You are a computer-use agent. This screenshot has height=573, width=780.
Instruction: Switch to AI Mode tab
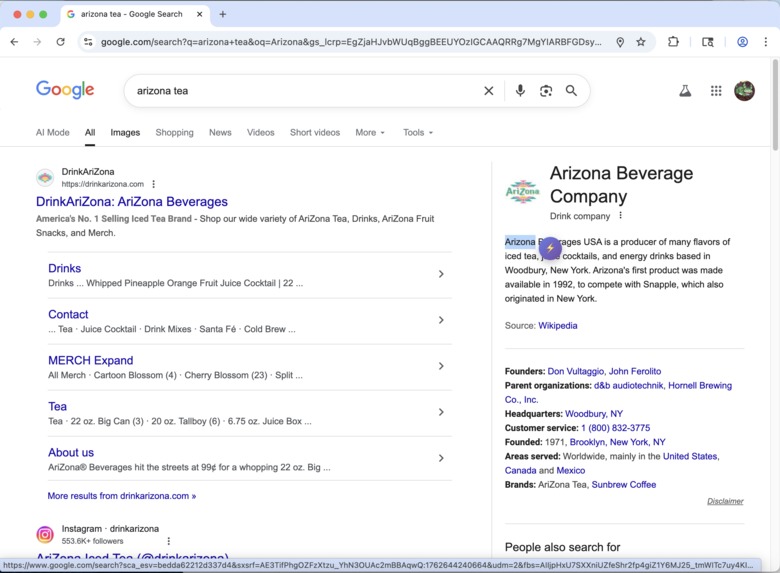[x=53, y=132]
